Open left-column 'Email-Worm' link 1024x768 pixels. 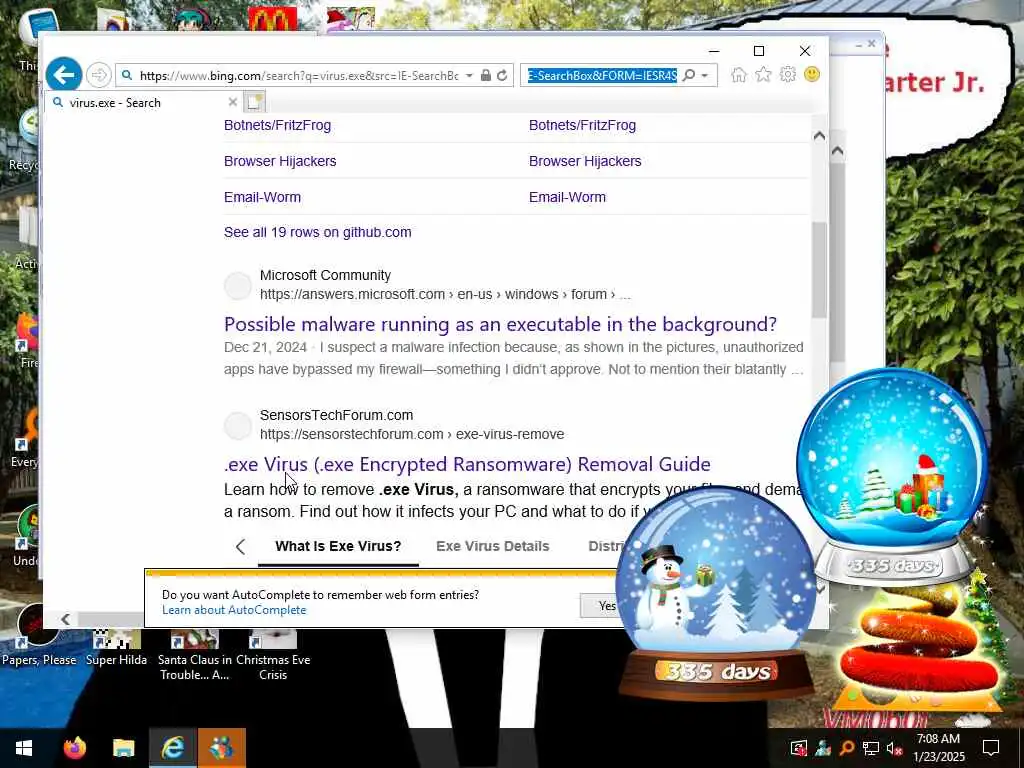263,197
